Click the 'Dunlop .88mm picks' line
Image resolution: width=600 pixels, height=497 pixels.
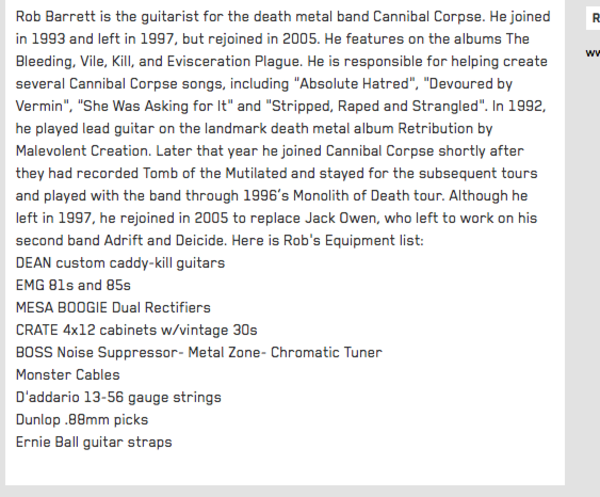(82, 420)
